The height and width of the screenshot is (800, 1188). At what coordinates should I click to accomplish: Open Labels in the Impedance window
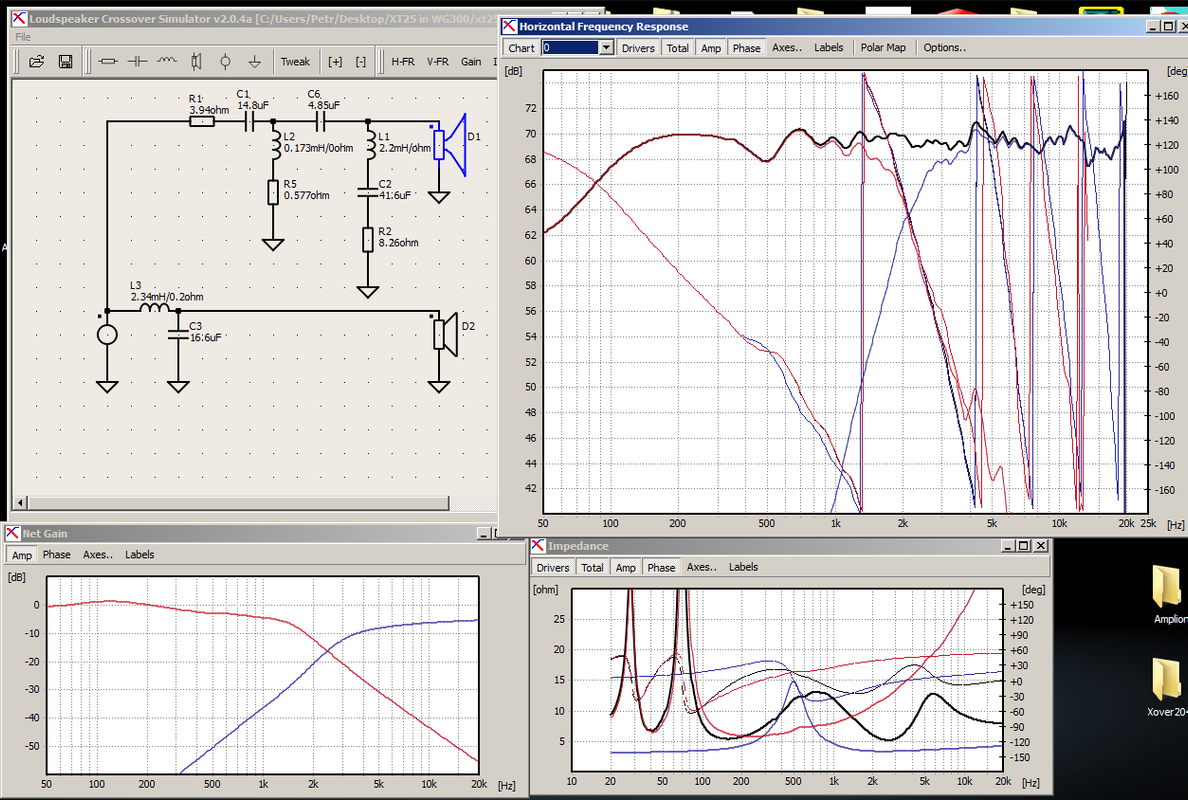click(x=743, y=567)
